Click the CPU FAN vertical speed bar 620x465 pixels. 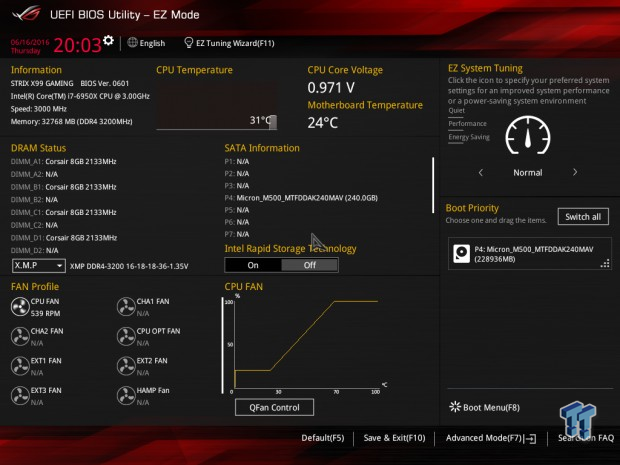point(223,345)
